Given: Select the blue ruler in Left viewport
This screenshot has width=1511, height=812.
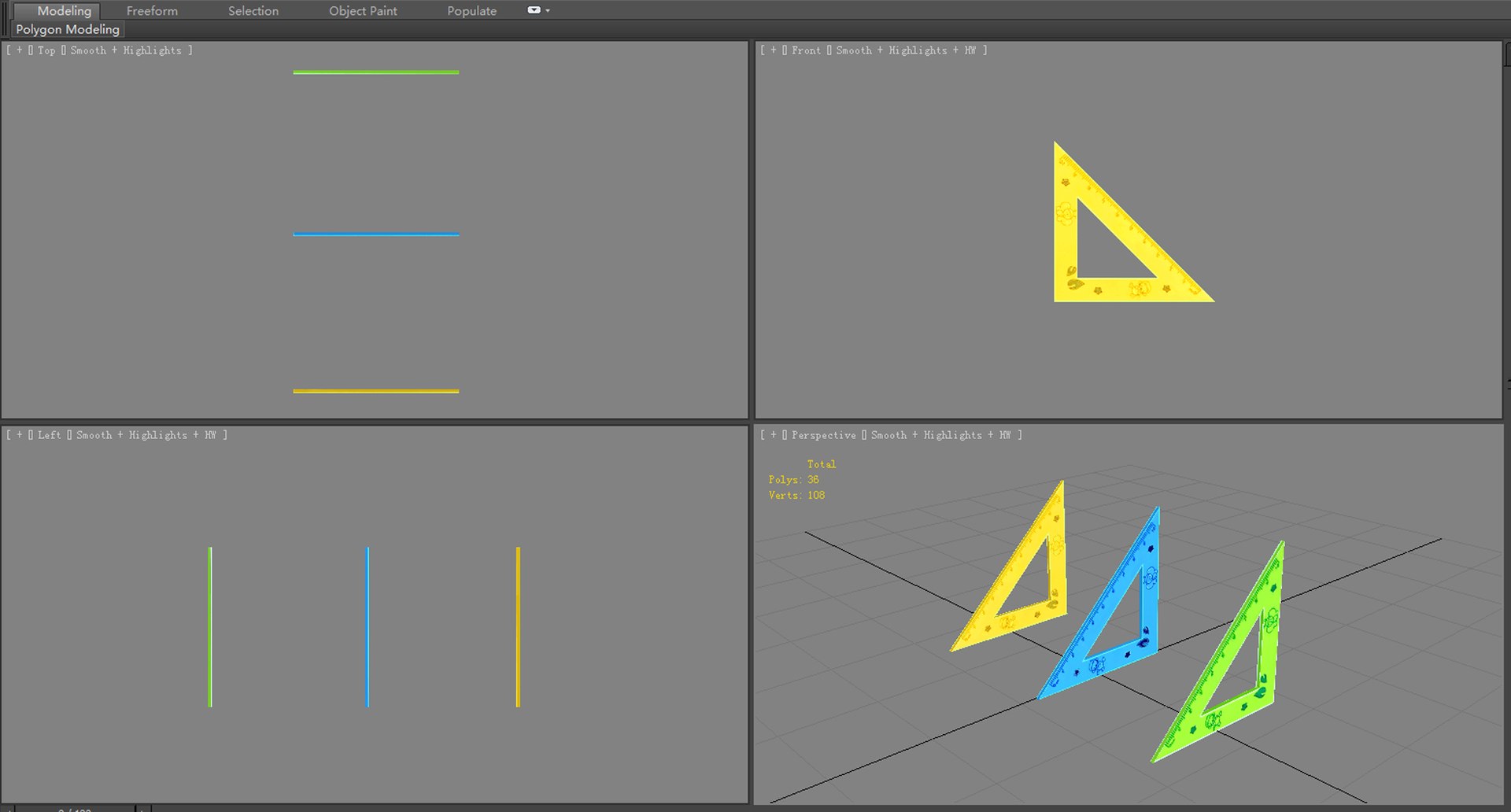Looking at the screenshot, I should pos(368,627).
